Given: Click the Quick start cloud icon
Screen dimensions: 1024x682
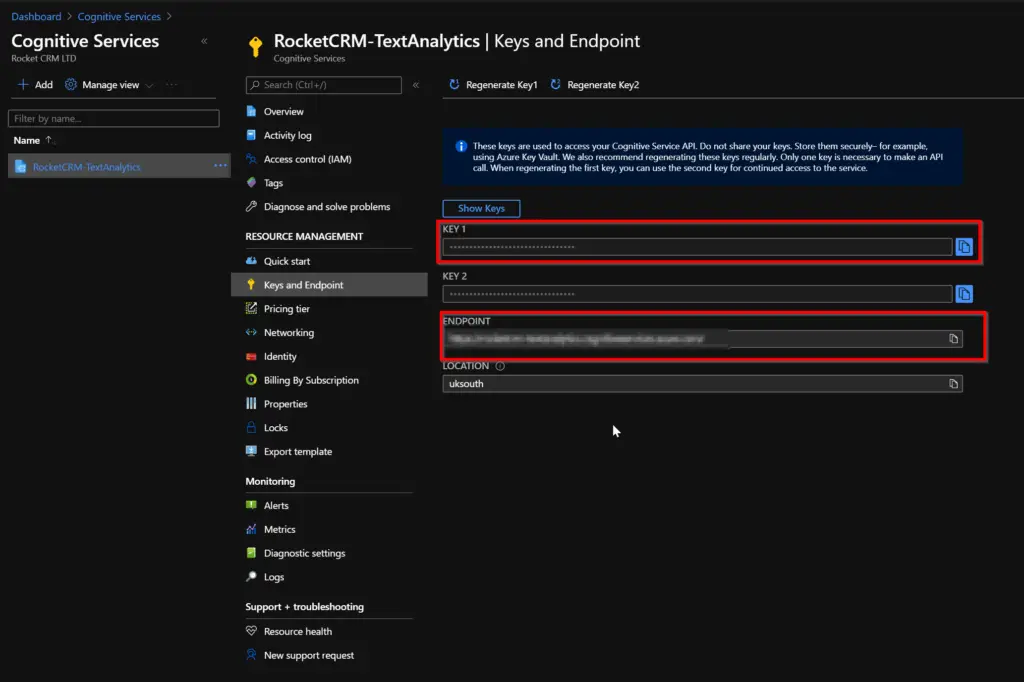Looking at the screenshot, I should (x=251, y=261).
